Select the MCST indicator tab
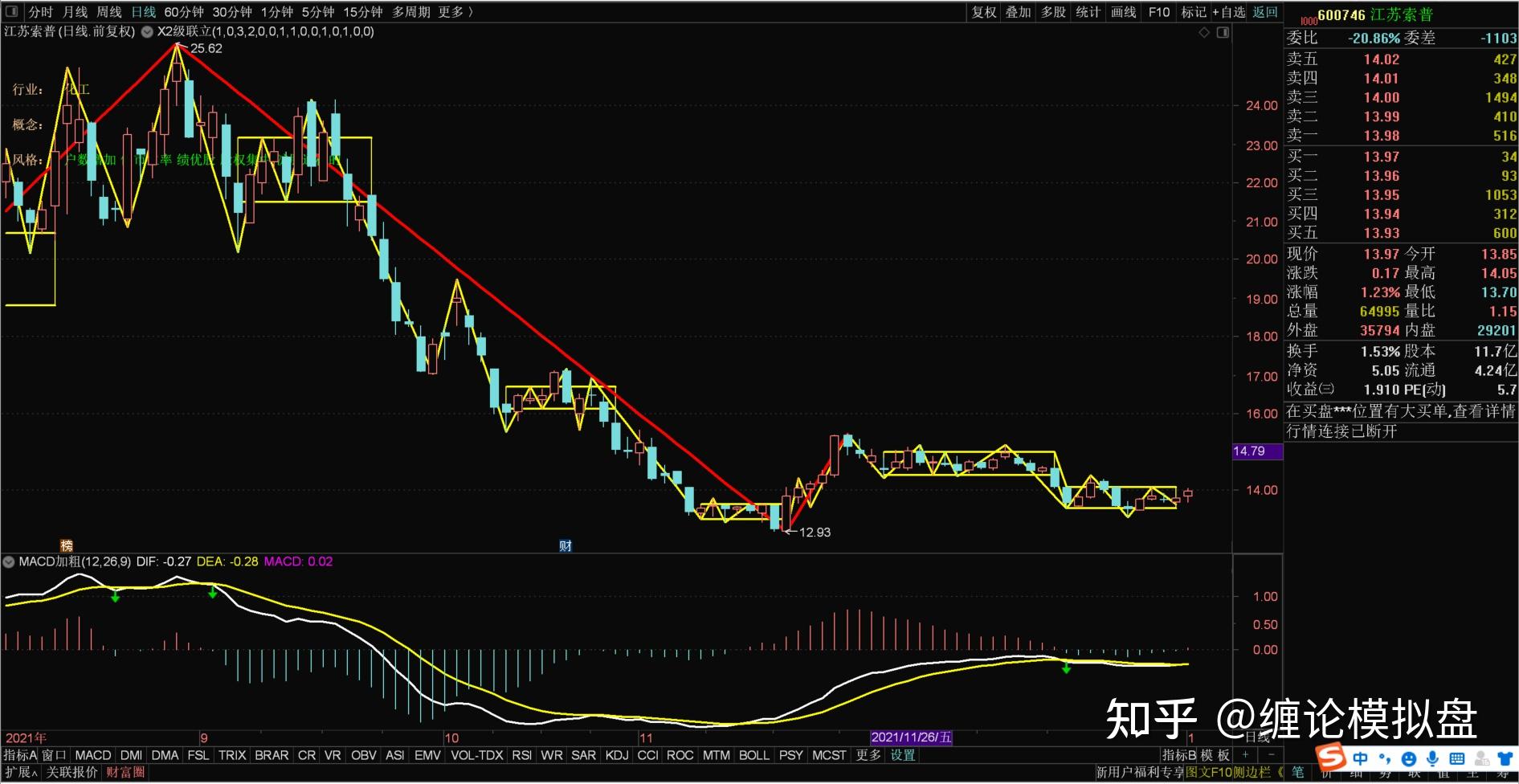The height and width of the screenshot is (784, 1519). 829,755
